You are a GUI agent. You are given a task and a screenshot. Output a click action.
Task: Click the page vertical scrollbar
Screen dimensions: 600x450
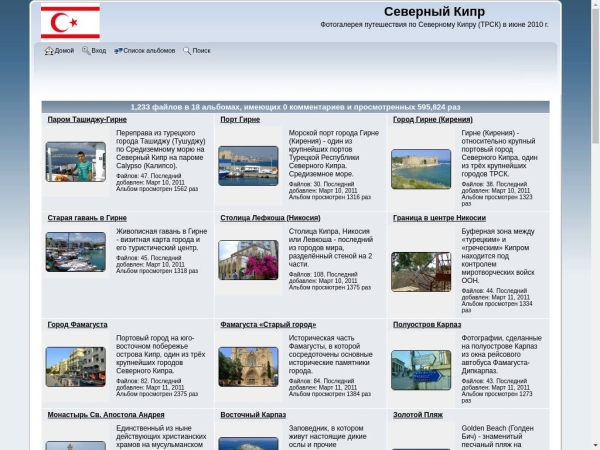pyautogui.click(x=596, y=225)
